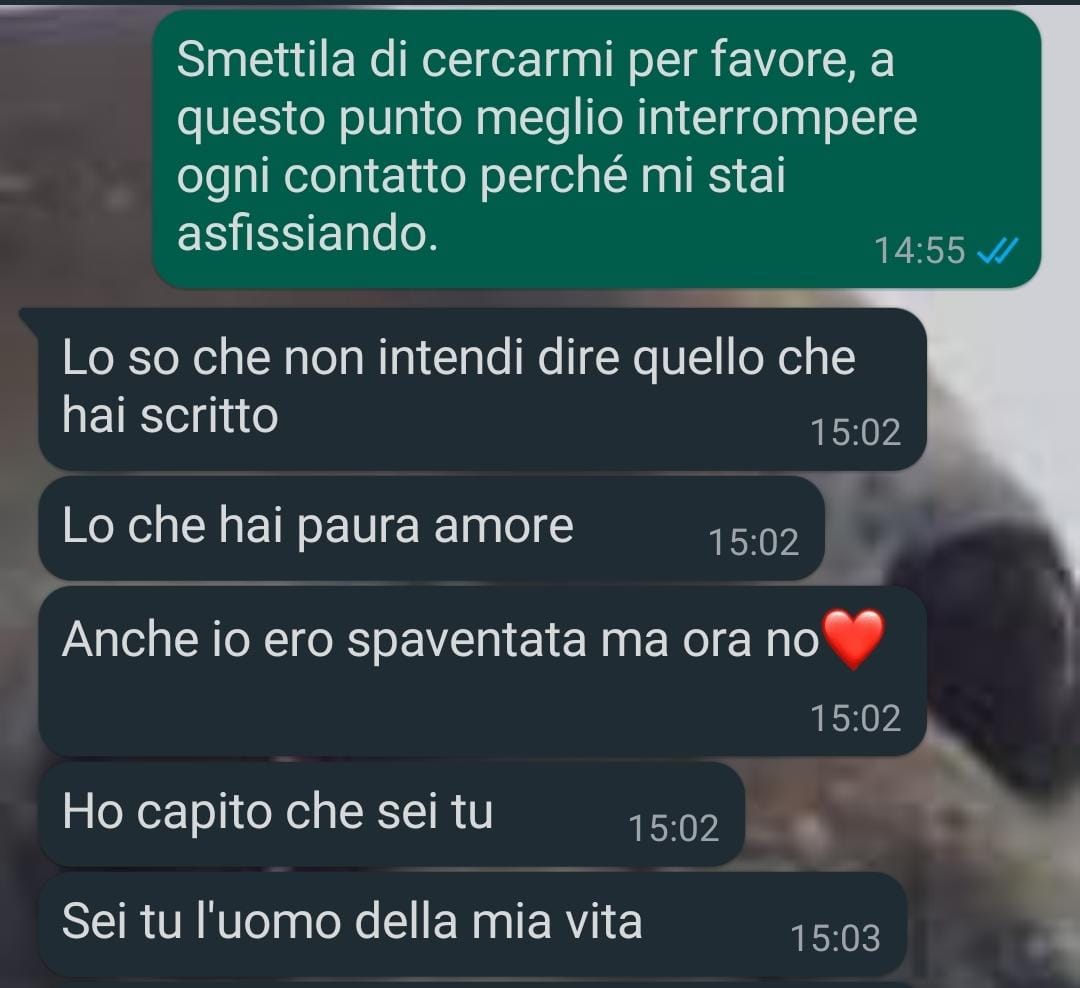The height and width of the screenshot is (988, 1080).
Task: Click the message 'Lo che hai paura amore'
Action: click(431, 528)
